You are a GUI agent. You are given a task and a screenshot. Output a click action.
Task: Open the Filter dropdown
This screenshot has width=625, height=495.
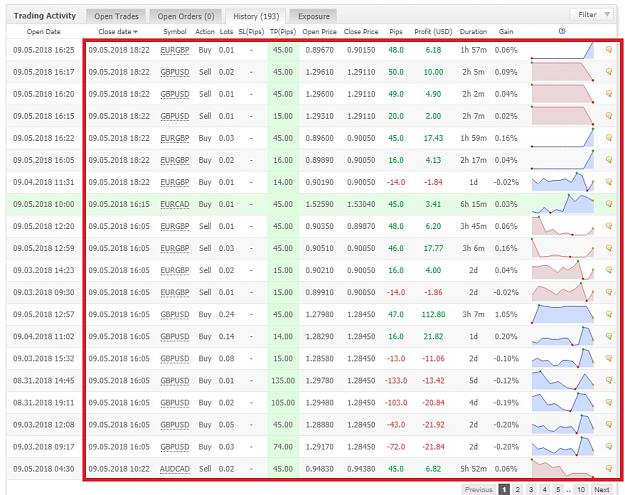point(592,15)
